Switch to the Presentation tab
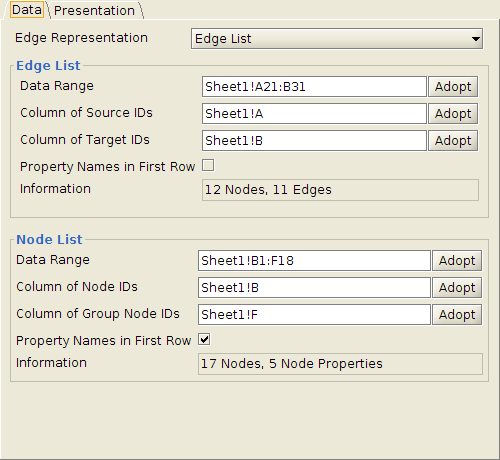 click(94, 10)
